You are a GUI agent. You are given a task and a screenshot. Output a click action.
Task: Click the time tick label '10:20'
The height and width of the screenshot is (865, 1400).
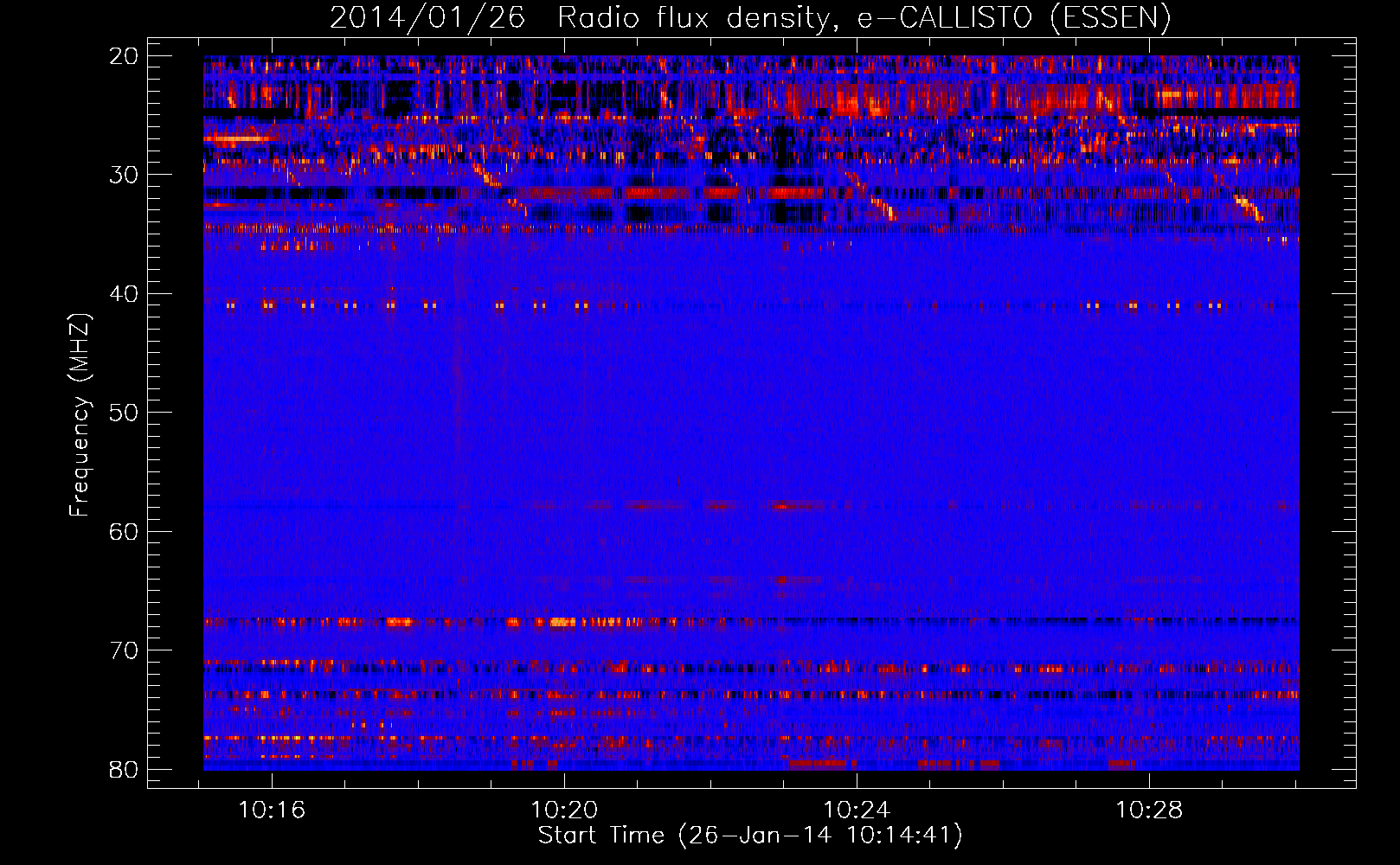click(564, 811)
